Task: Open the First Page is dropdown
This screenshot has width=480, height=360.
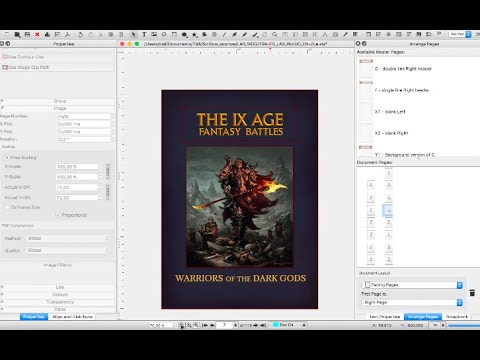Action: click(412, 302)
